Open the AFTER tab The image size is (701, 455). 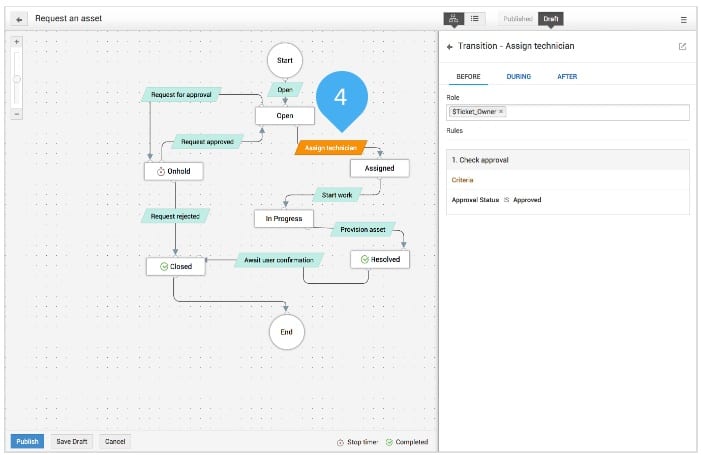pyautogui.click(x=567, y=76)
